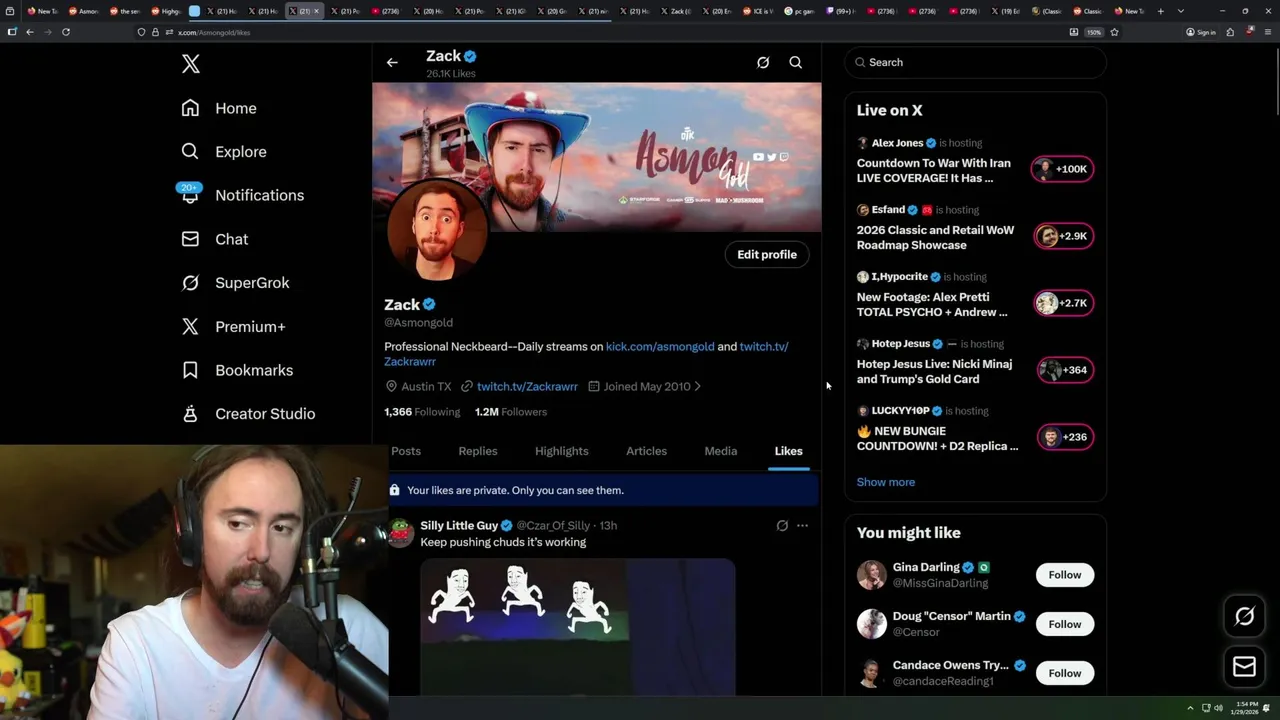Click the +100K listeners badge
Screen dimensions: 1280x720
[1063, 170]
